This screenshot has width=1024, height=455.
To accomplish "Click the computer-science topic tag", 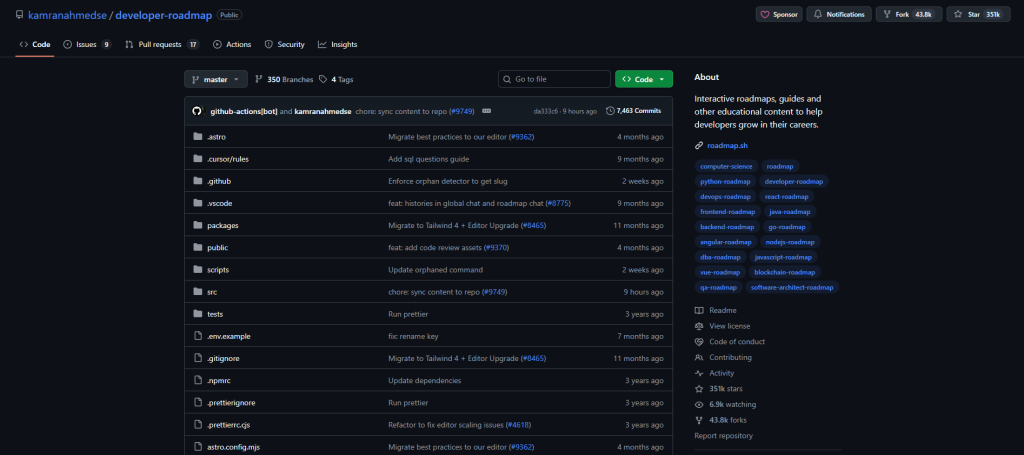I will pyautogui.click(x=726, y=166).
